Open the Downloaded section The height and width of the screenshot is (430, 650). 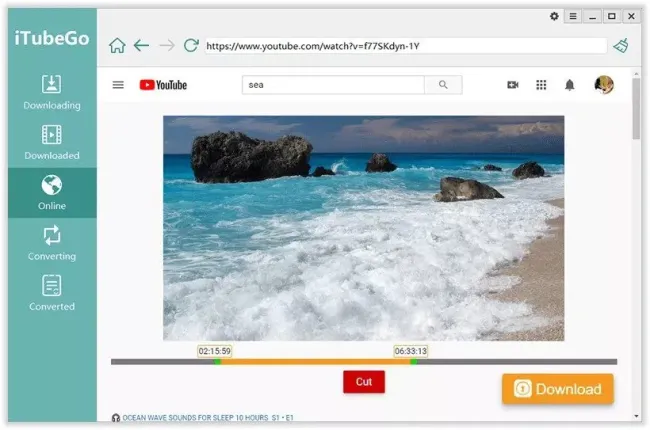pyautogui.click(x=52, y=142)
